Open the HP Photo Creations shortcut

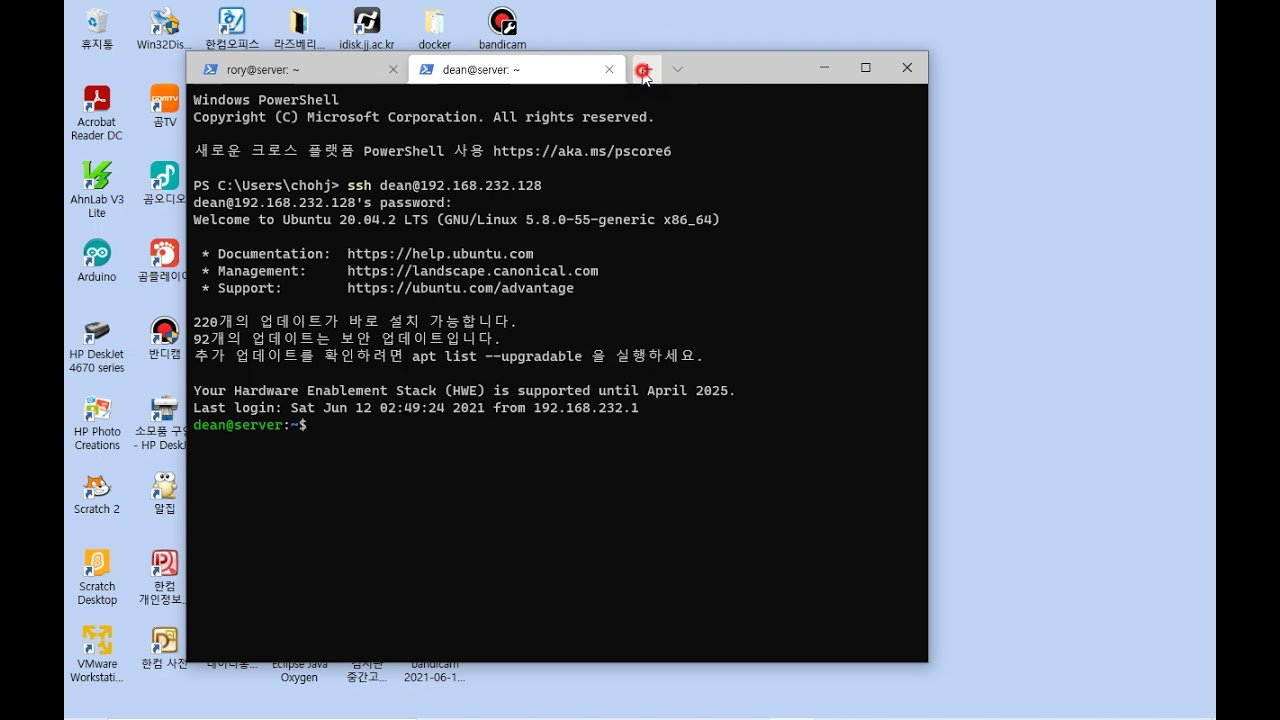(97, 422)
